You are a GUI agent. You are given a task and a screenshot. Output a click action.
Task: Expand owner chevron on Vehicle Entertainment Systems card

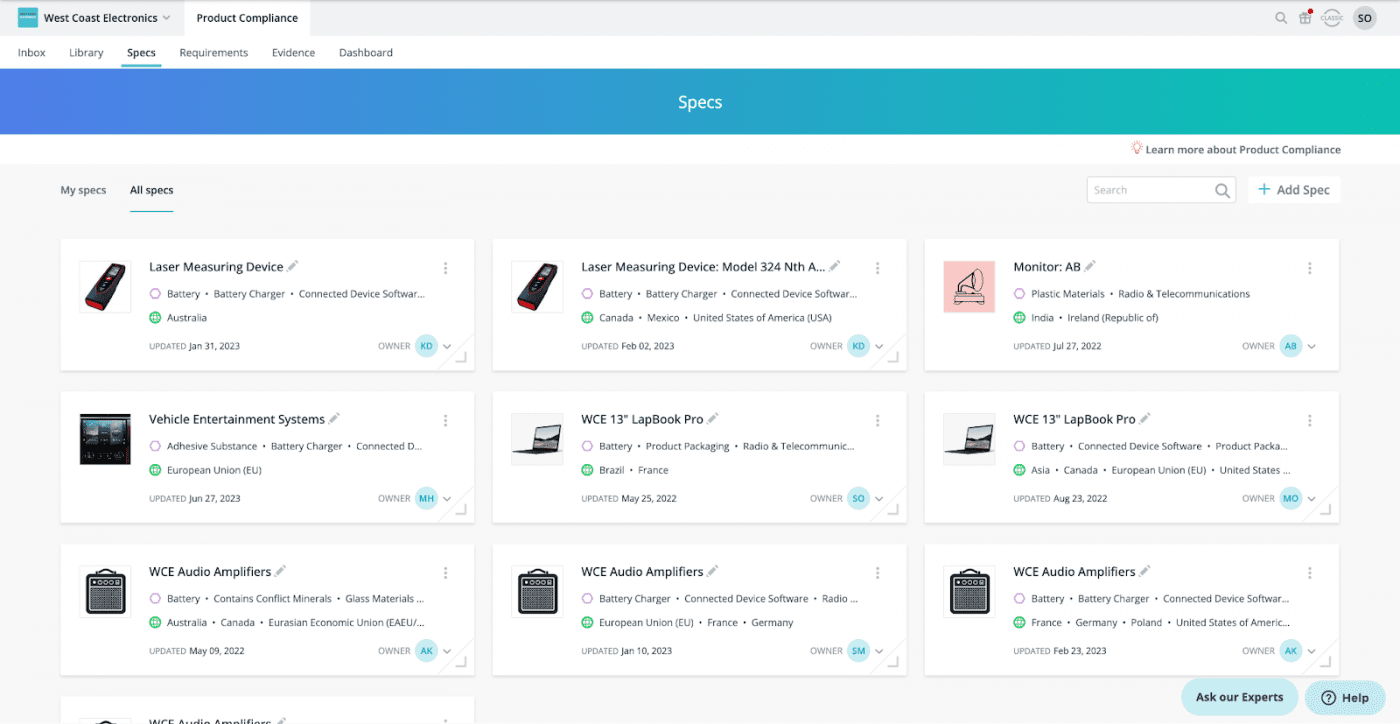pyautogui.click(x=447, y=499)
